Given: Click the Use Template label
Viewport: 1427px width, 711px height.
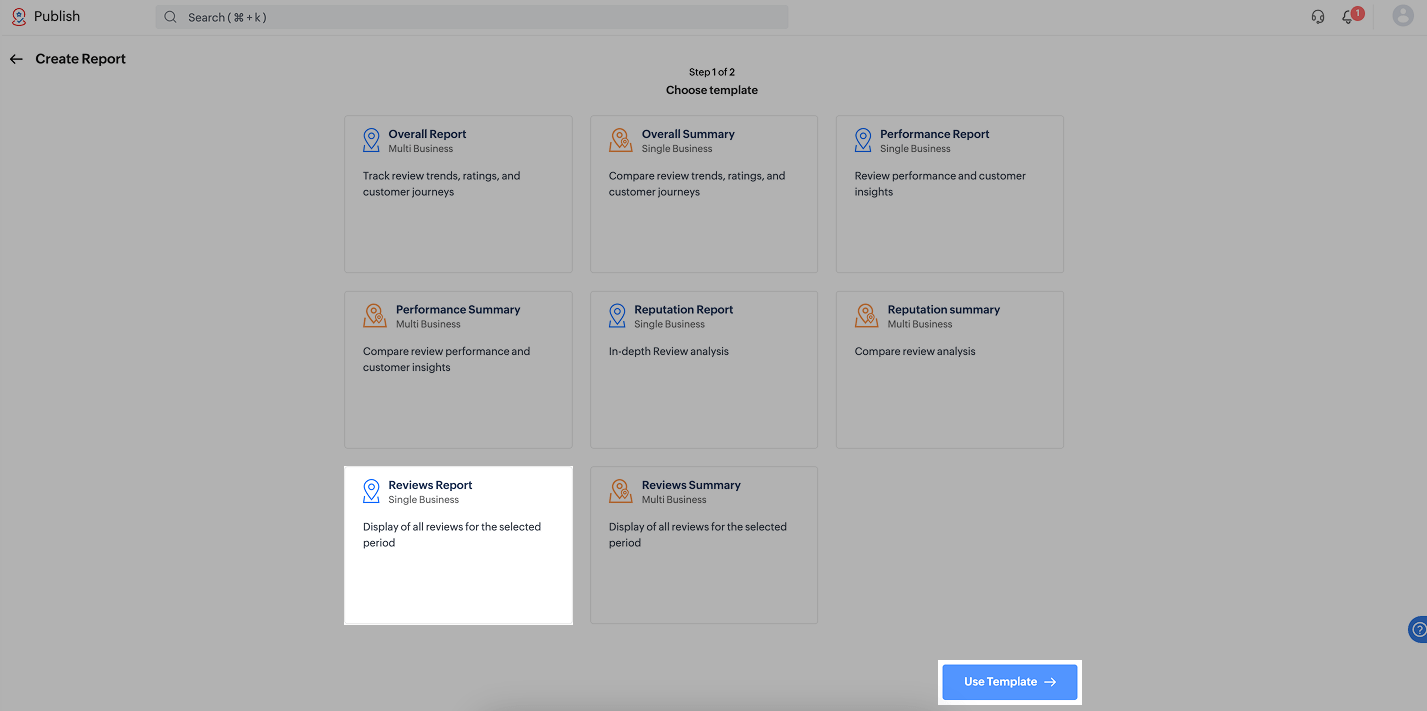Looking at the screenshot, I should coord(1000,682).
